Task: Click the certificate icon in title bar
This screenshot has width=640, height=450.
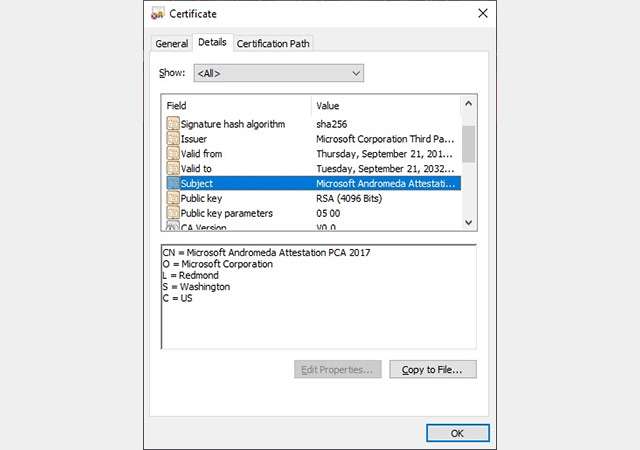Action: 158,14
